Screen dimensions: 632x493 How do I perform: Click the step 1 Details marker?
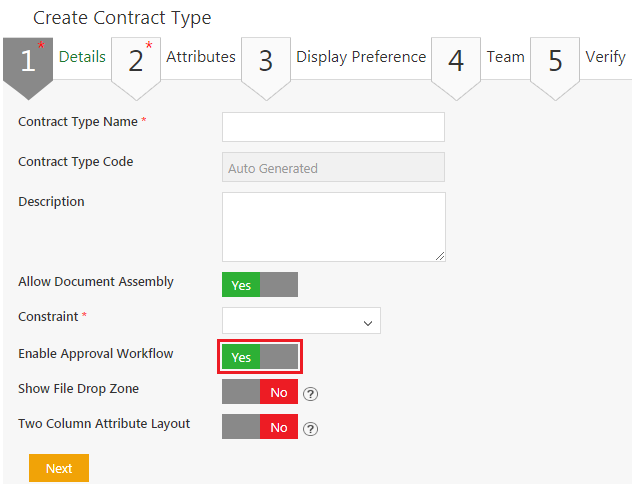pos(28,62)
